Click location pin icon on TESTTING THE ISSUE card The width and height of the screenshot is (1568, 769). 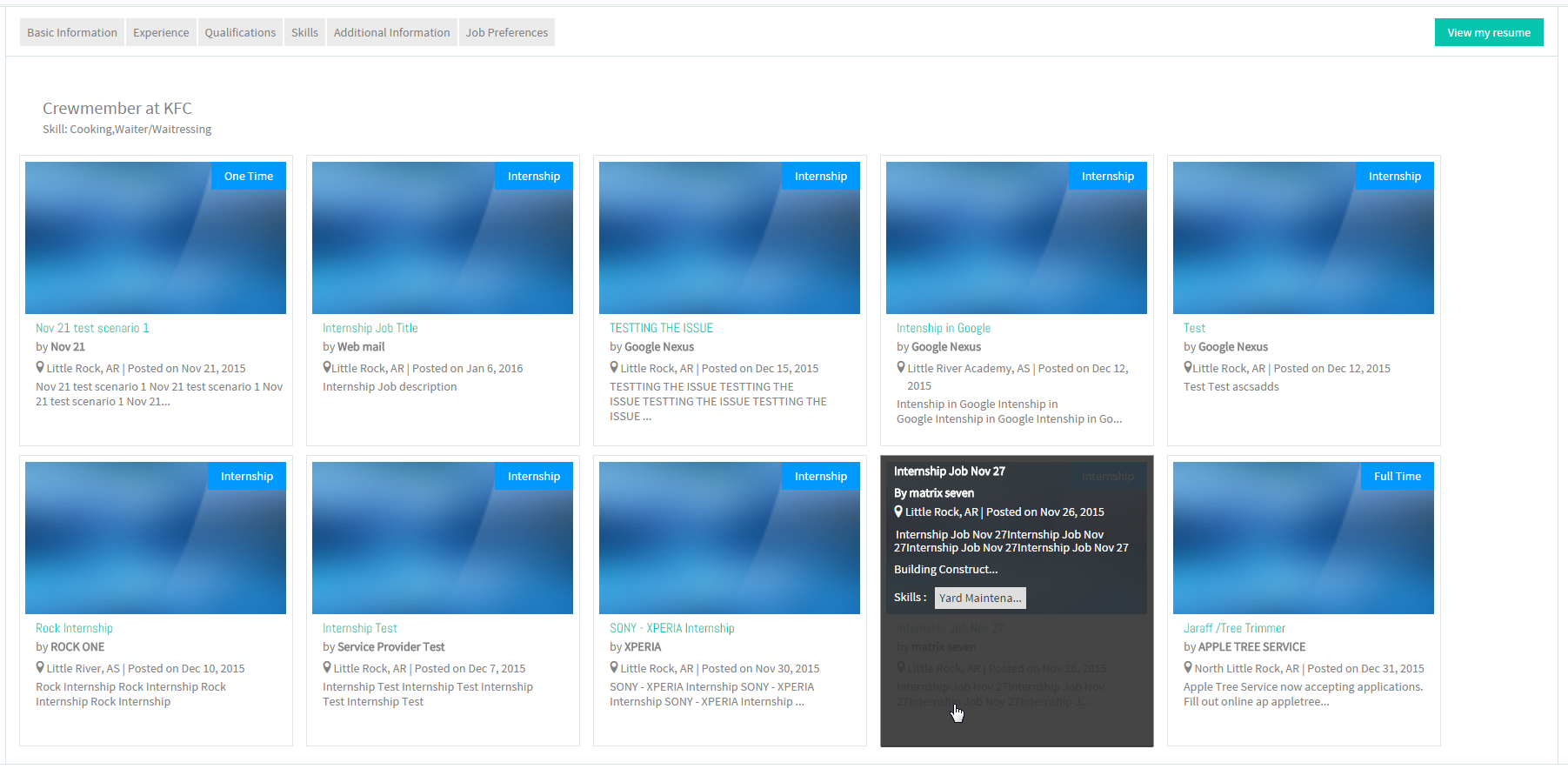614,367
